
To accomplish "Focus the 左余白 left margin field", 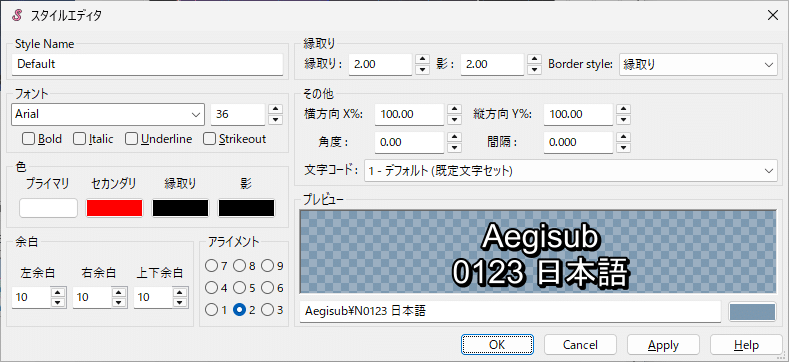I will (31, 298).
